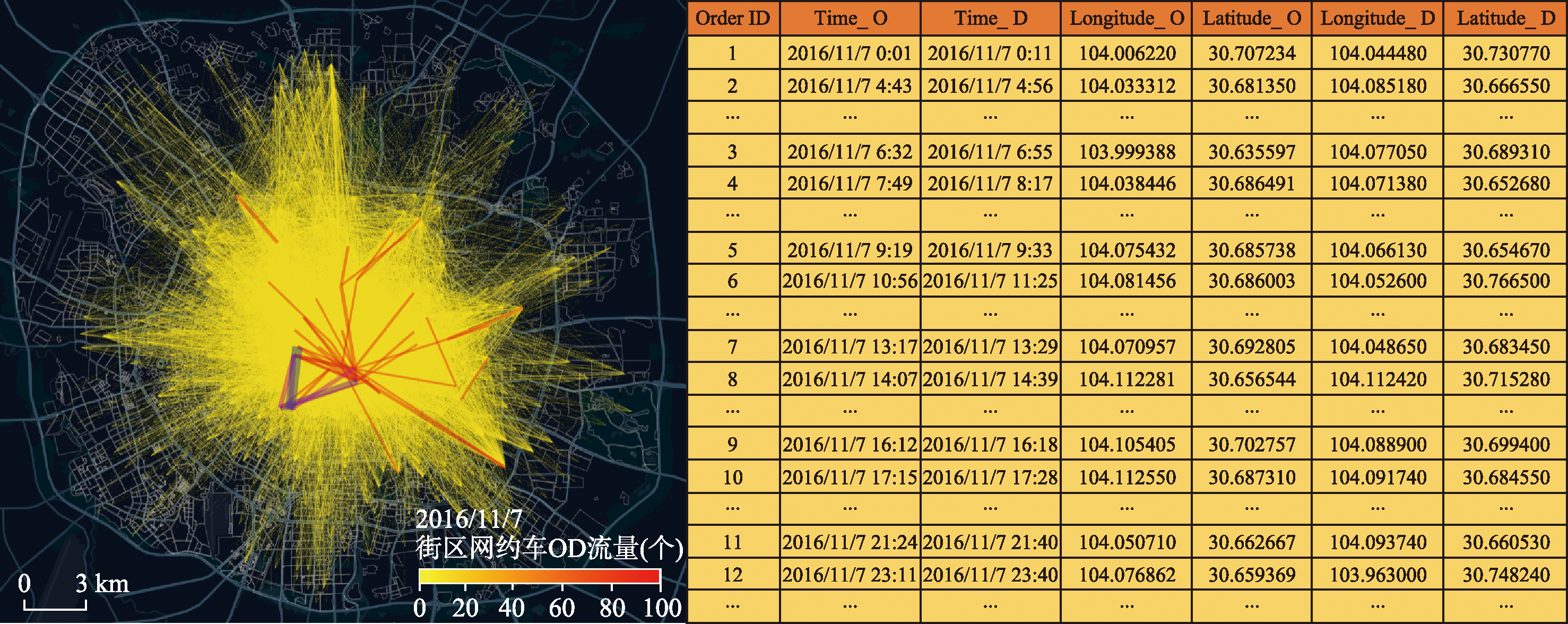This screenshot has height=624, width=1568.
Task: Click the cell 2016/11/7 0:01
Action: click(851, 53)
